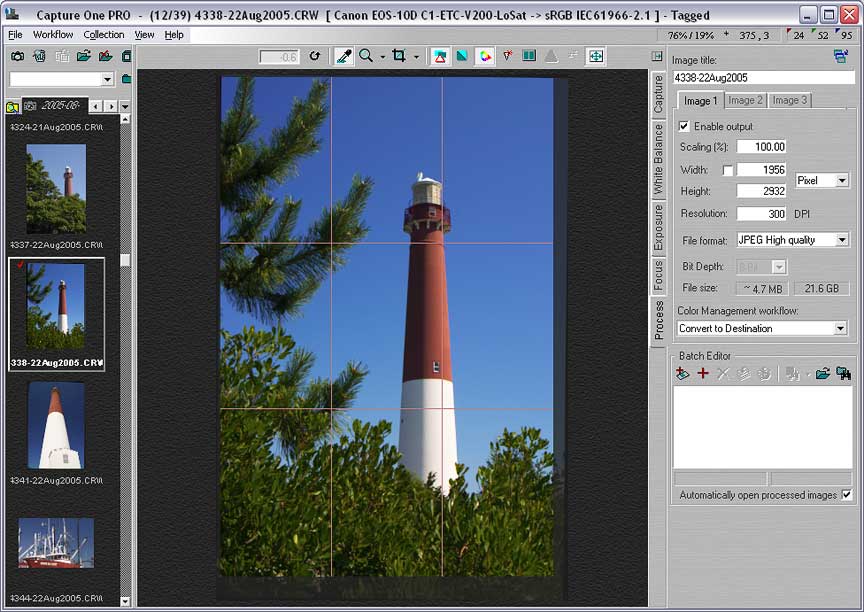Click the last icon in Batch Editor toolbar
Screen dimensions: 864x612
(x=844, y=374)
